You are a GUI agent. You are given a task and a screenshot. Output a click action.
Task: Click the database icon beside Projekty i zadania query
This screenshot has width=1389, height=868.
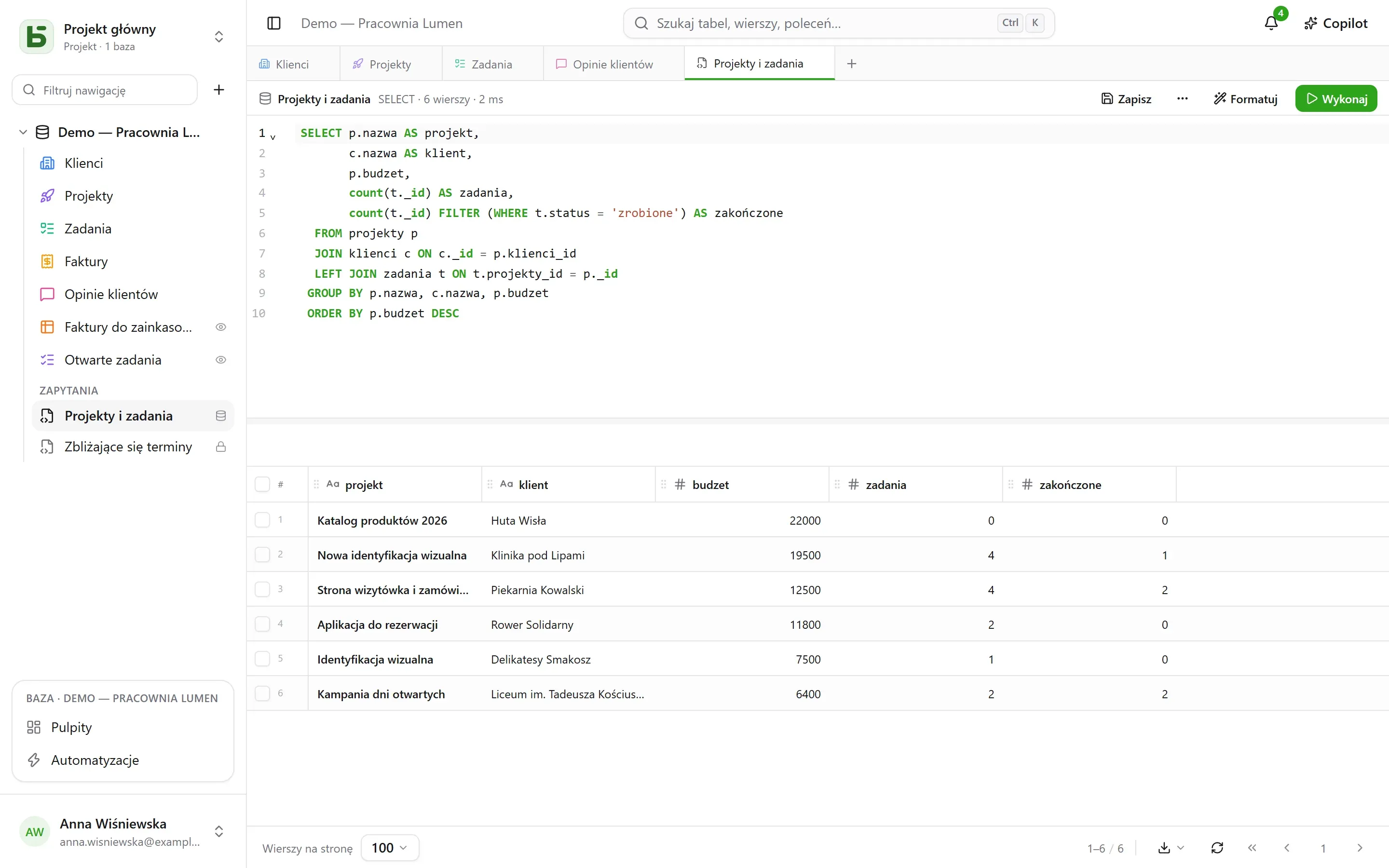[221, 416]
